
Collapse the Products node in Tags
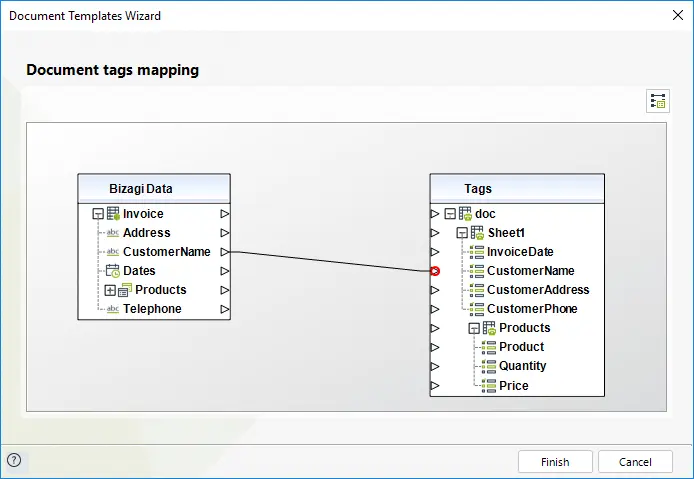point(474,328)
